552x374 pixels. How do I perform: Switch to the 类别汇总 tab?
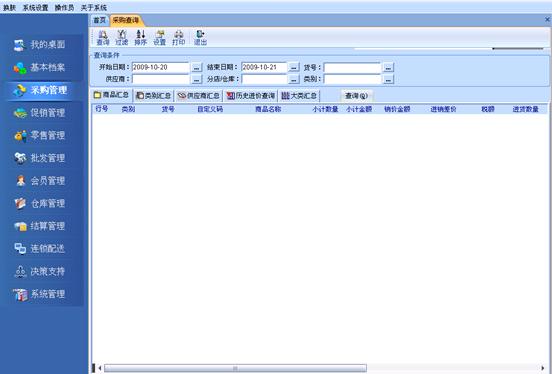[x=153, y=95]
